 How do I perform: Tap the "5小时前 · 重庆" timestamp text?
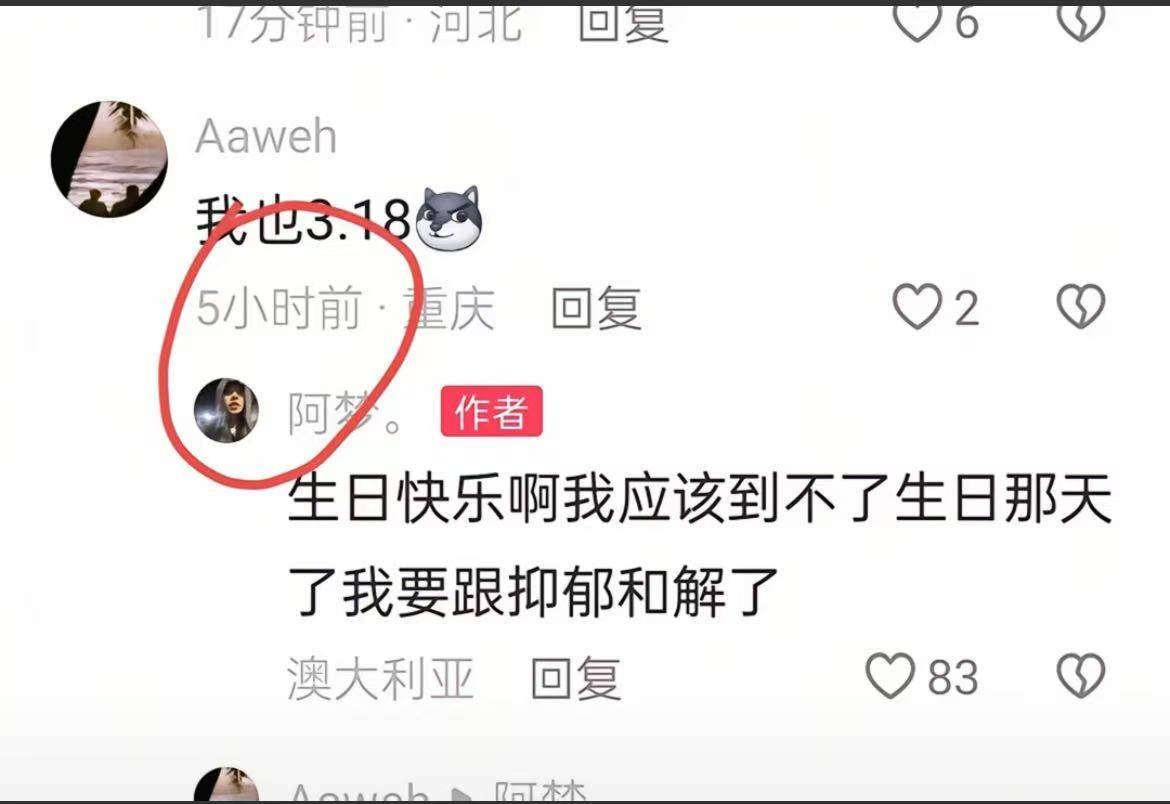[345, 308]
